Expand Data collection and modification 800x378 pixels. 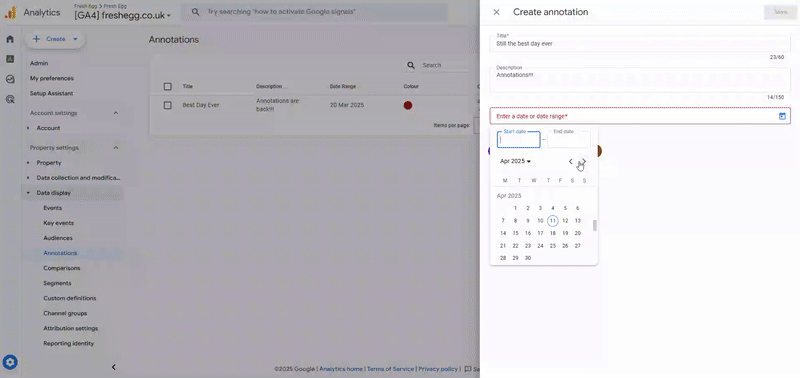tap(28, 178)
